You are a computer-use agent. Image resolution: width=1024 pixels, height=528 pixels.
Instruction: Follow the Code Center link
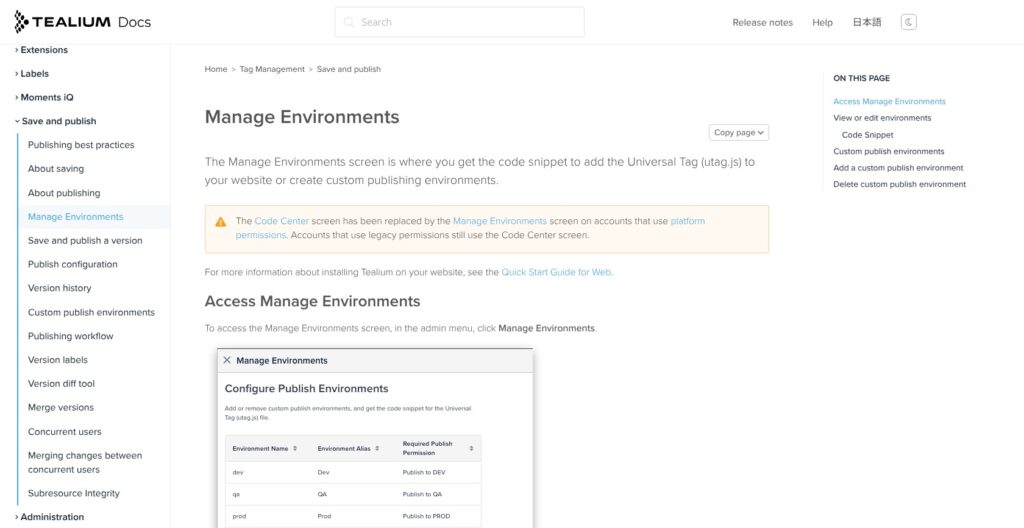click(x=281, y=221)
